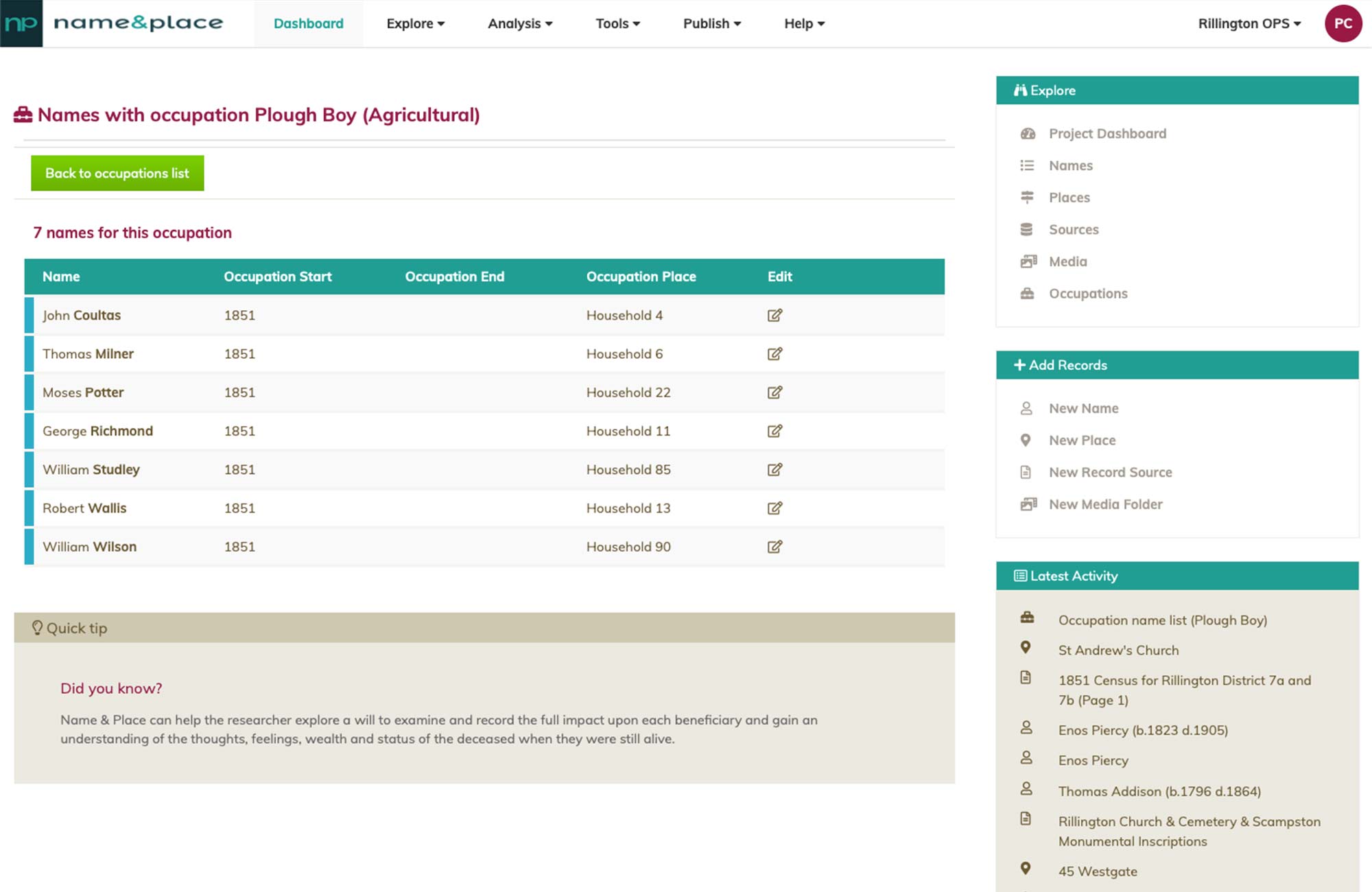Open Robert Wallis name link
The height and width of the screenshot is (892, 1372).
point(84,508)
